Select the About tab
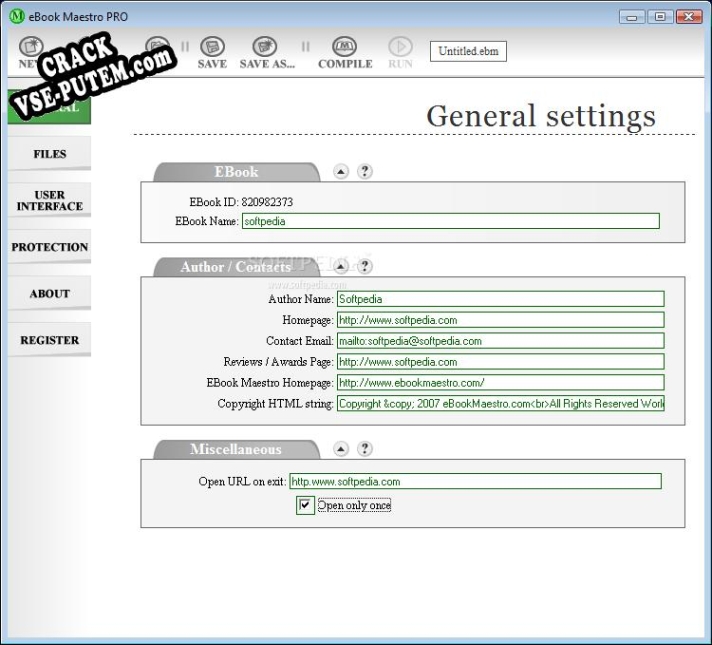This screenshot has width=712, height=645. (49, 294)
